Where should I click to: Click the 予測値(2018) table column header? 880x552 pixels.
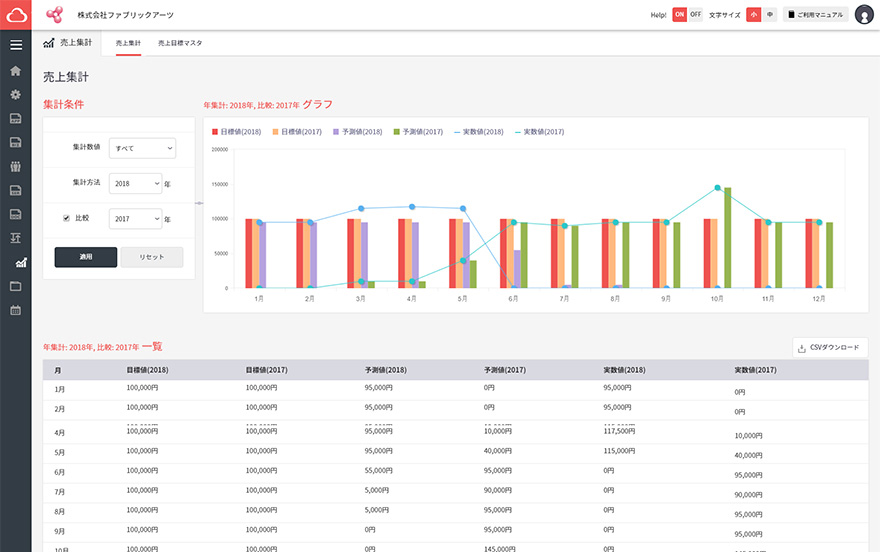pyautogui.click(x=386, y=370)
